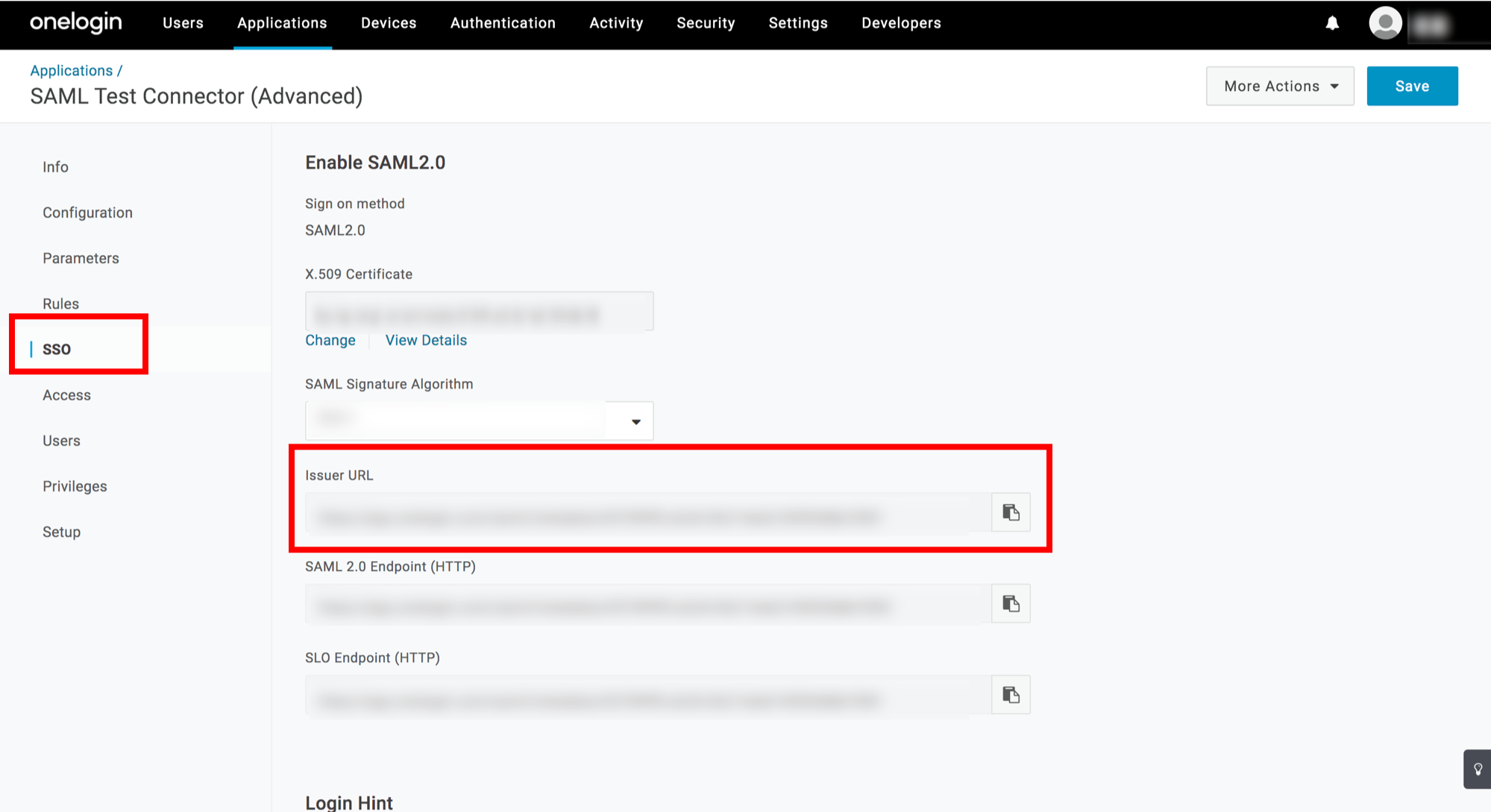The height and width of the screenshot is (812, 1491).
Task: Click the 'Login Hint' heading
Action: [348, 802]
